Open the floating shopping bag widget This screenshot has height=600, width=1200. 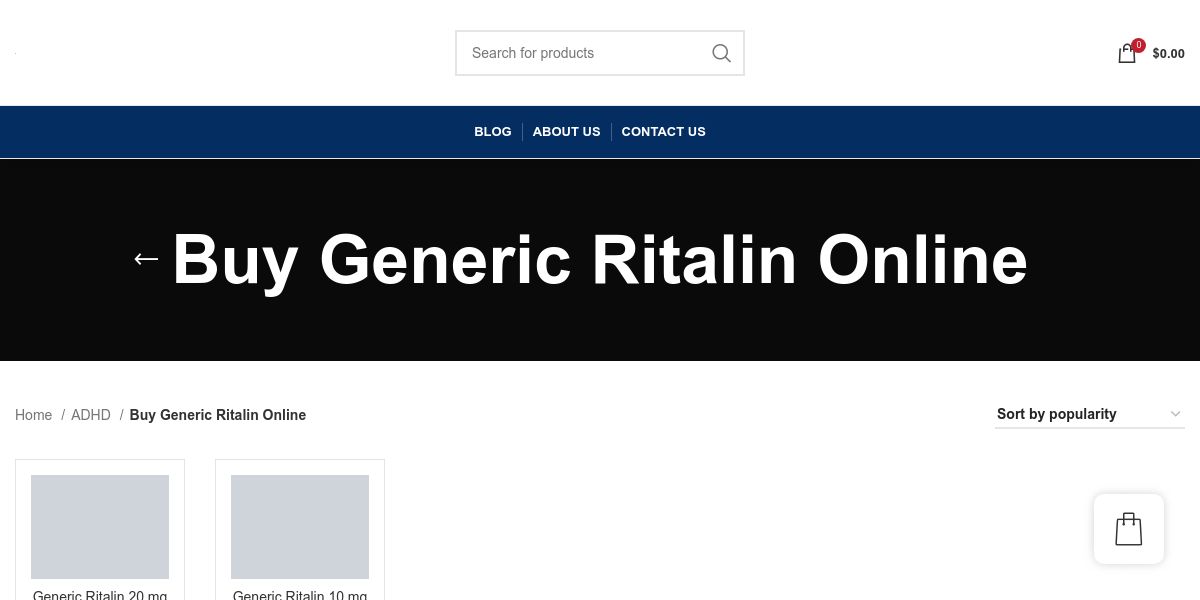pos(1129,529)
